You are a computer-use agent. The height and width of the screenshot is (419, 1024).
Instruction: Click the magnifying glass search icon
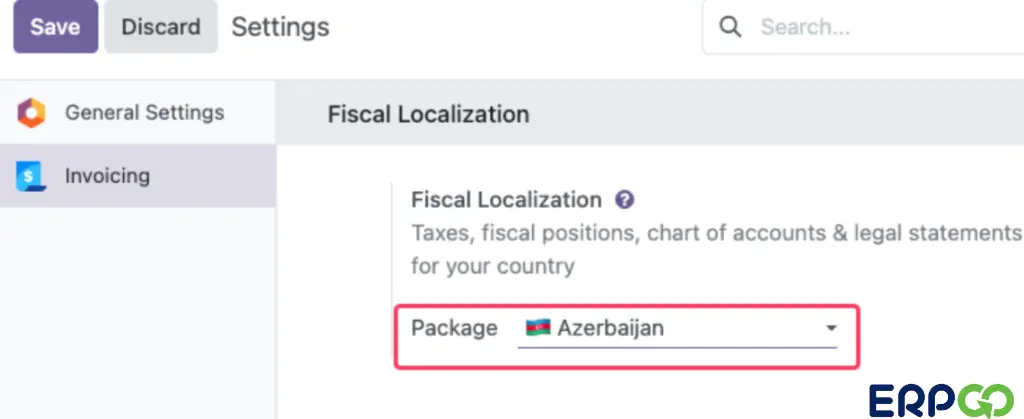[729, 27]
